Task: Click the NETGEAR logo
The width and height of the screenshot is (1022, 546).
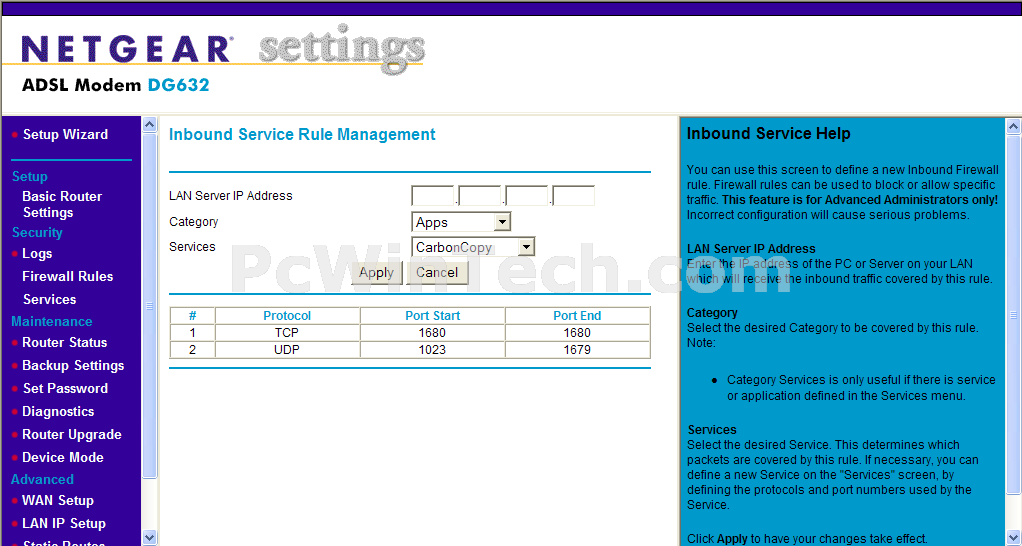Action: point(126,50)
